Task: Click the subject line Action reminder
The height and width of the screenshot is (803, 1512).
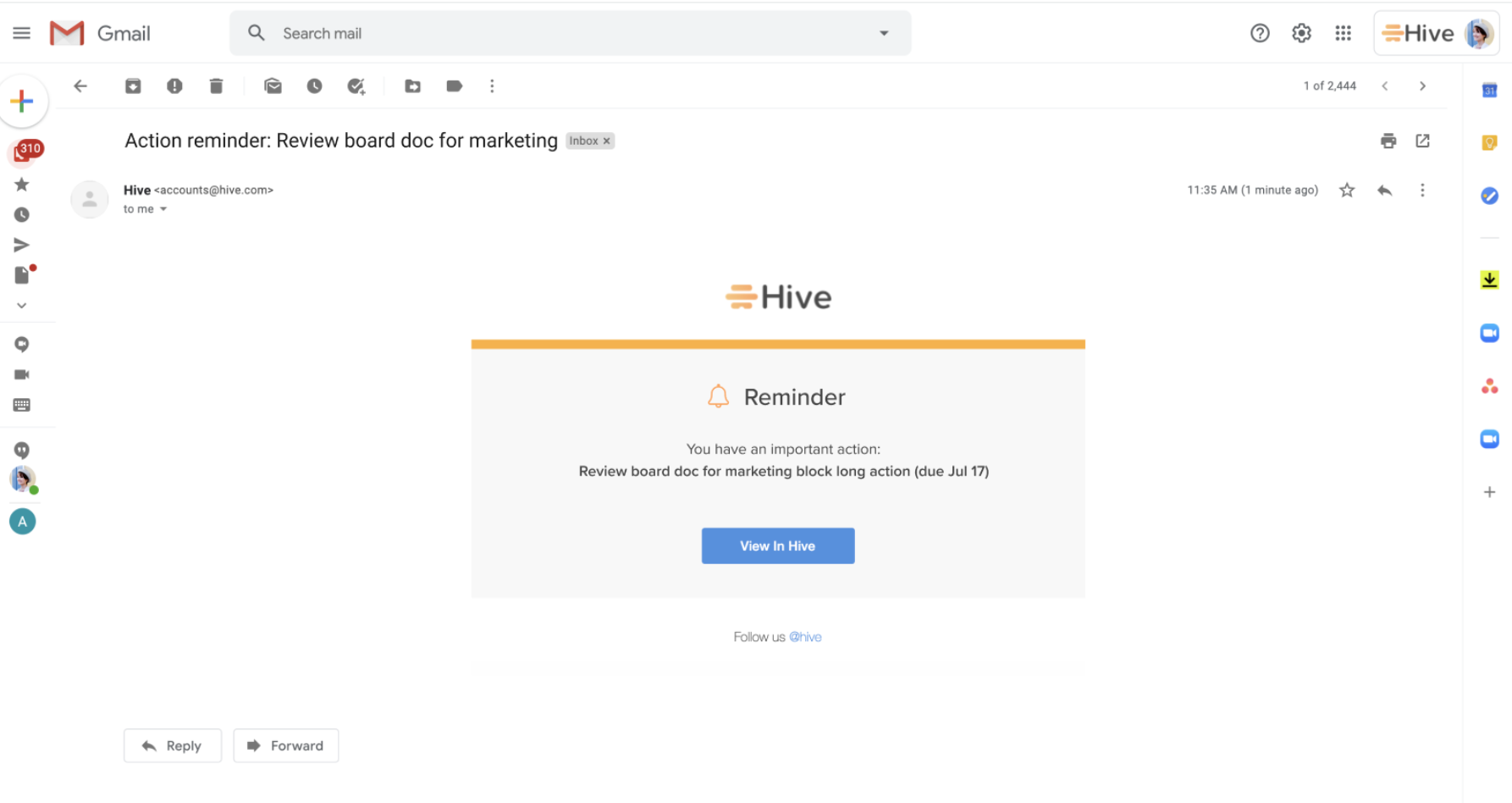Action: 341,141
